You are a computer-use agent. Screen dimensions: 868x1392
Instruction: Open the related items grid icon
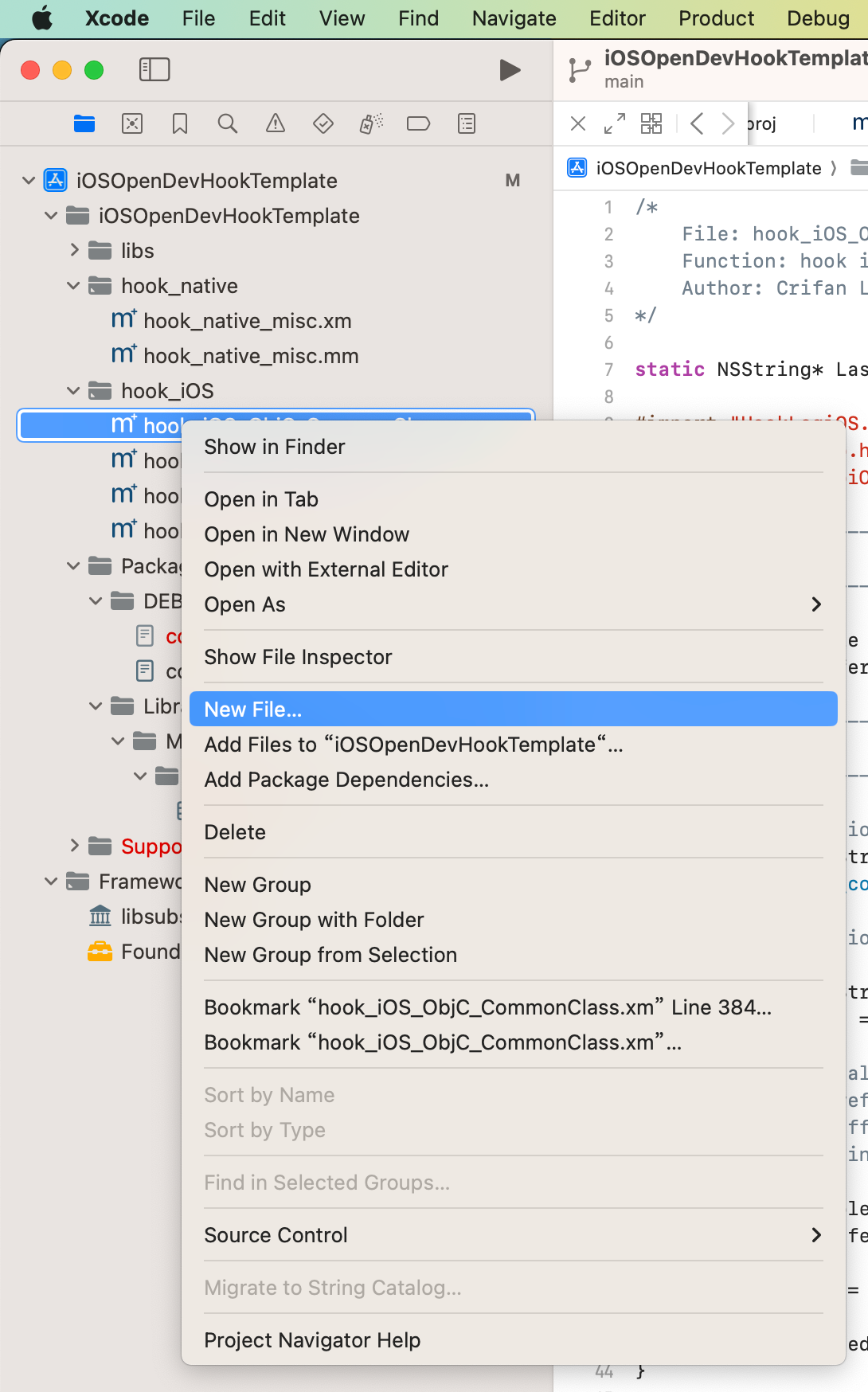click(x=651, y=123)
